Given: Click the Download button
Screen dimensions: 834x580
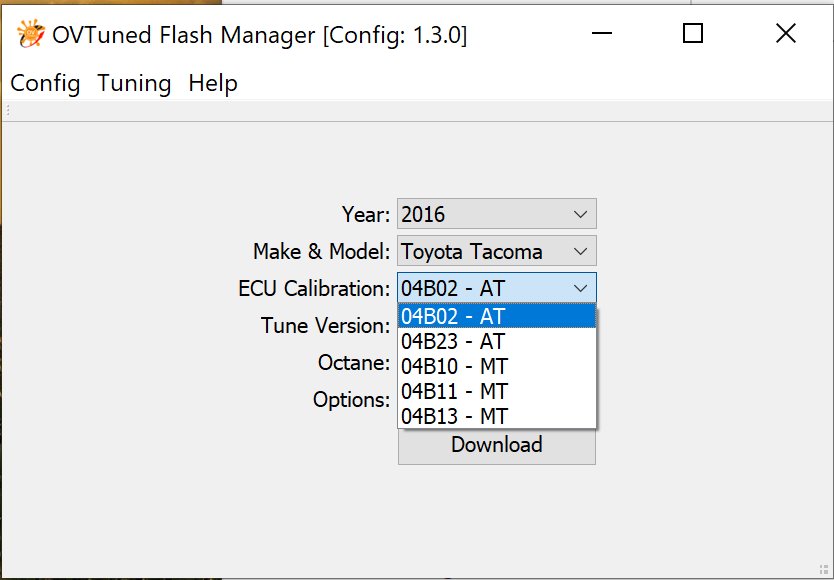Looking at the screenshot, I should pos(497,445).
